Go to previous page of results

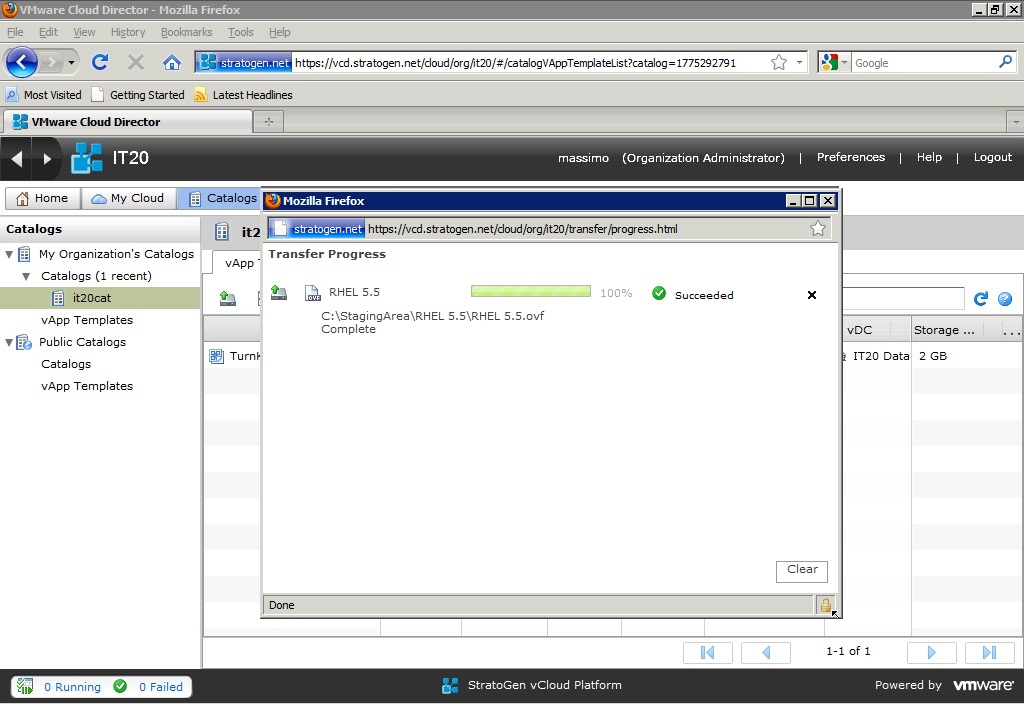point(765,652)
